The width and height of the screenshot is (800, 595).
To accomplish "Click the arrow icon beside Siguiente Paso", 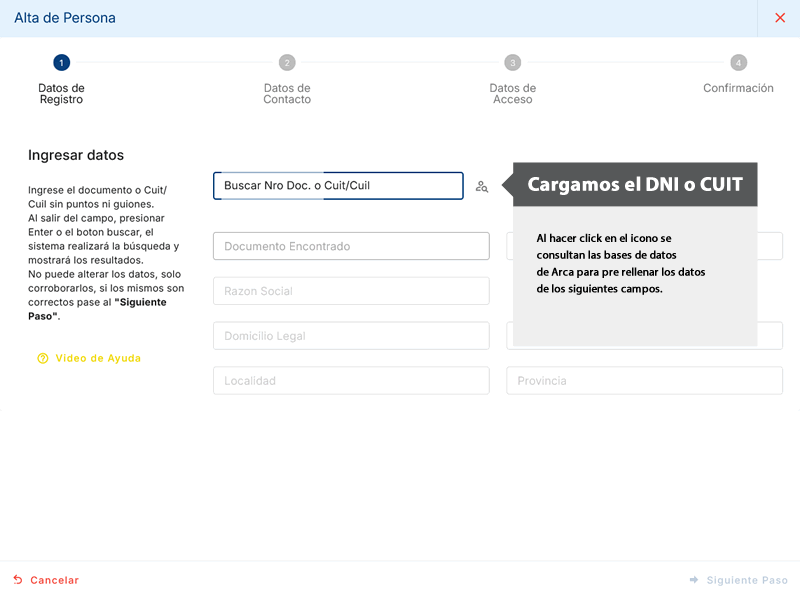I will tap(694, 580).
